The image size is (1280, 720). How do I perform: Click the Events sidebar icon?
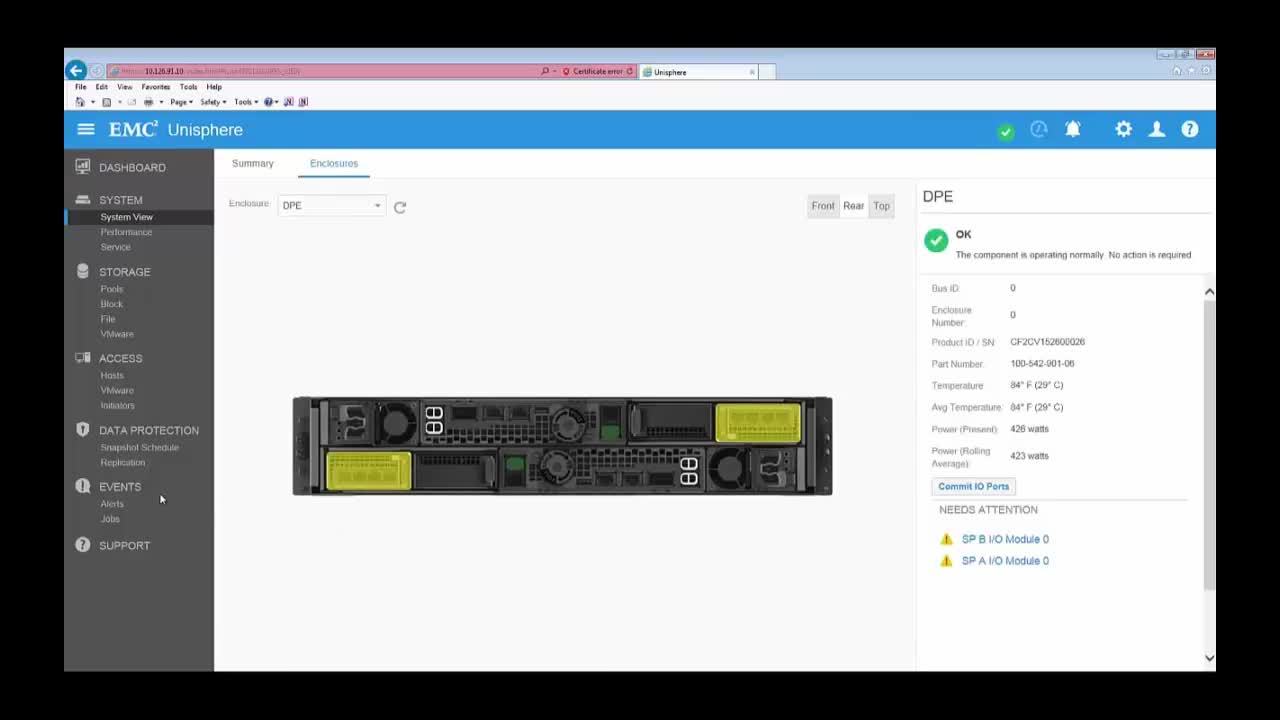[83, 486]
